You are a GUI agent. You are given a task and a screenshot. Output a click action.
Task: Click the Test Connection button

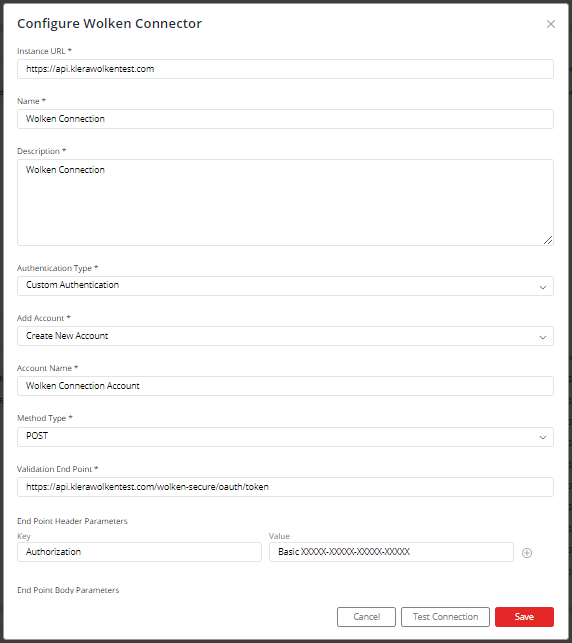click(x=445, y=617)
